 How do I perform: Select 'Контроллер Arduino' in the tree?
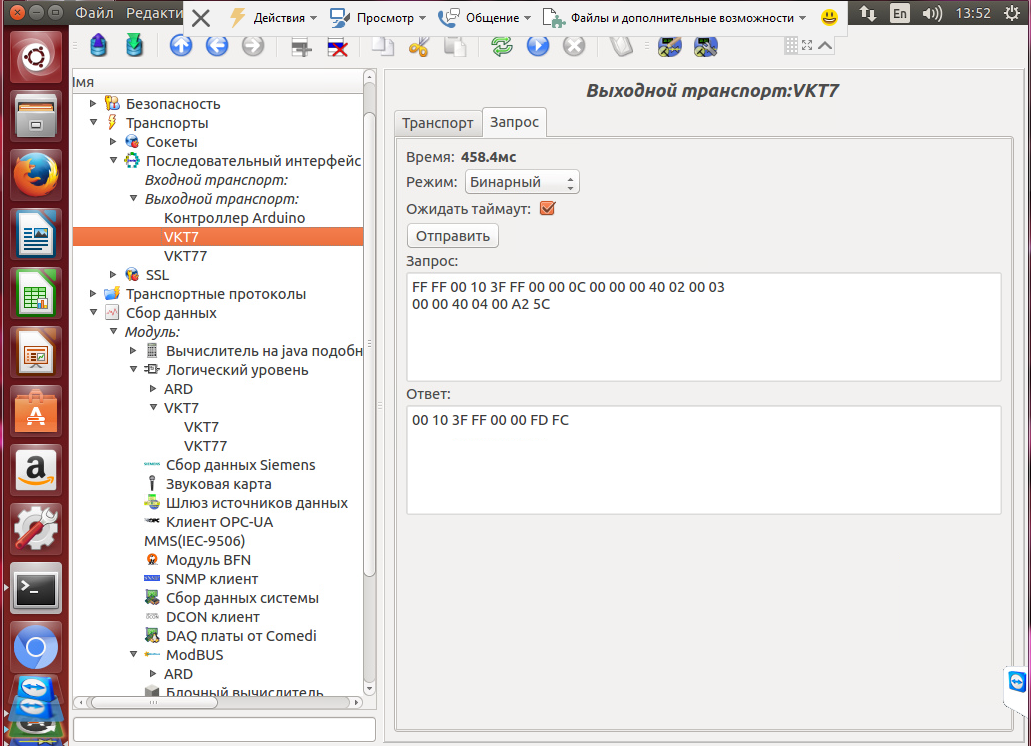pos(234,218)
